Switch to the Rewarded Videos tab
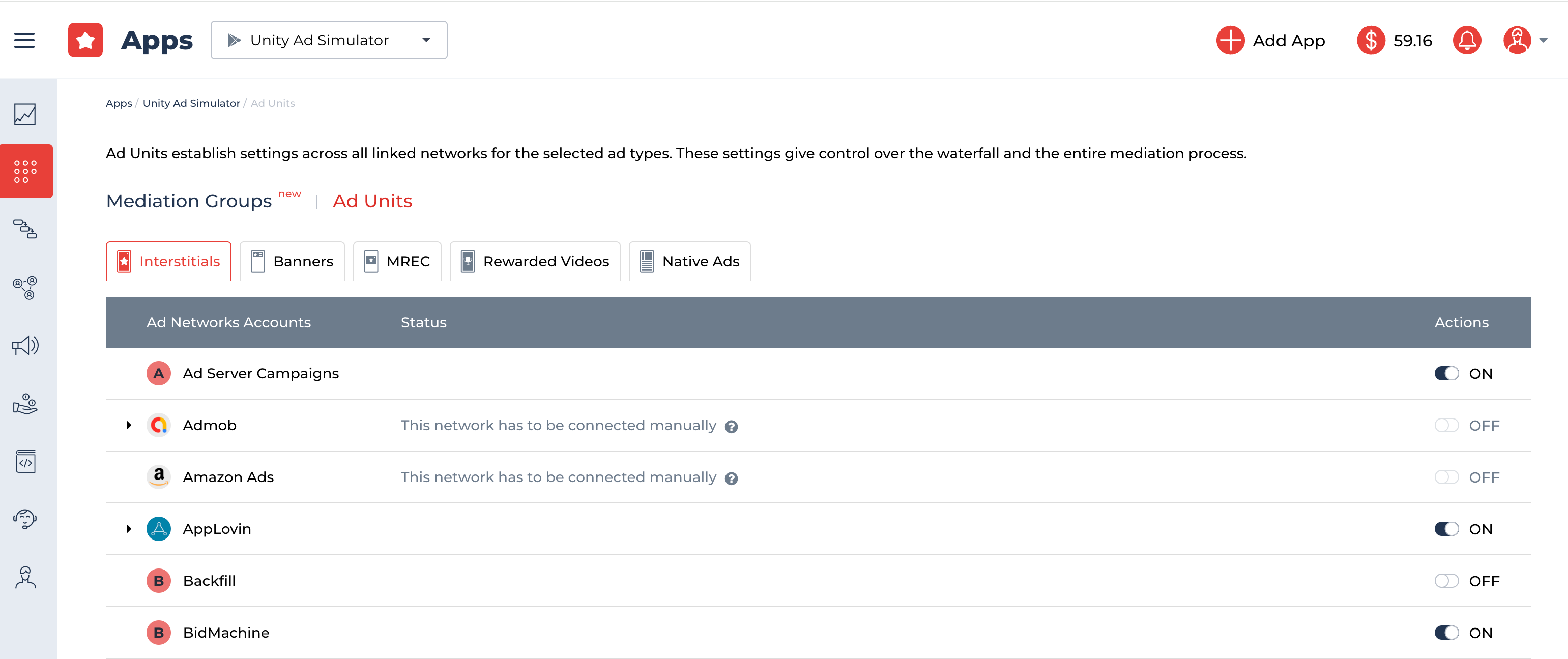The width and height of the screenshot is (1568, 659). [534, 261]
